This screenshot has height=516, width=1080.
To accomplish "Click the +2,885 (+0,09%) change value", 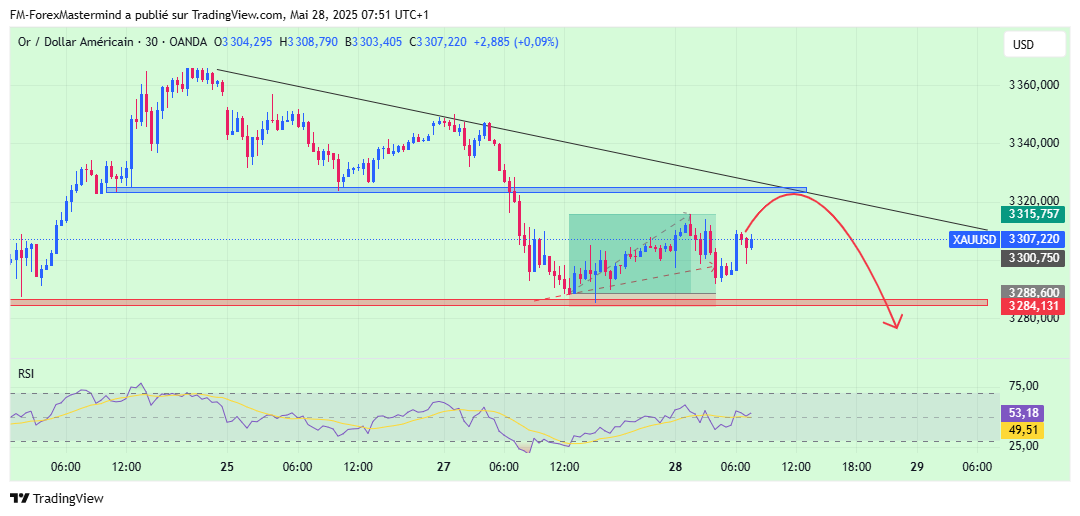I will pos(515,42).
